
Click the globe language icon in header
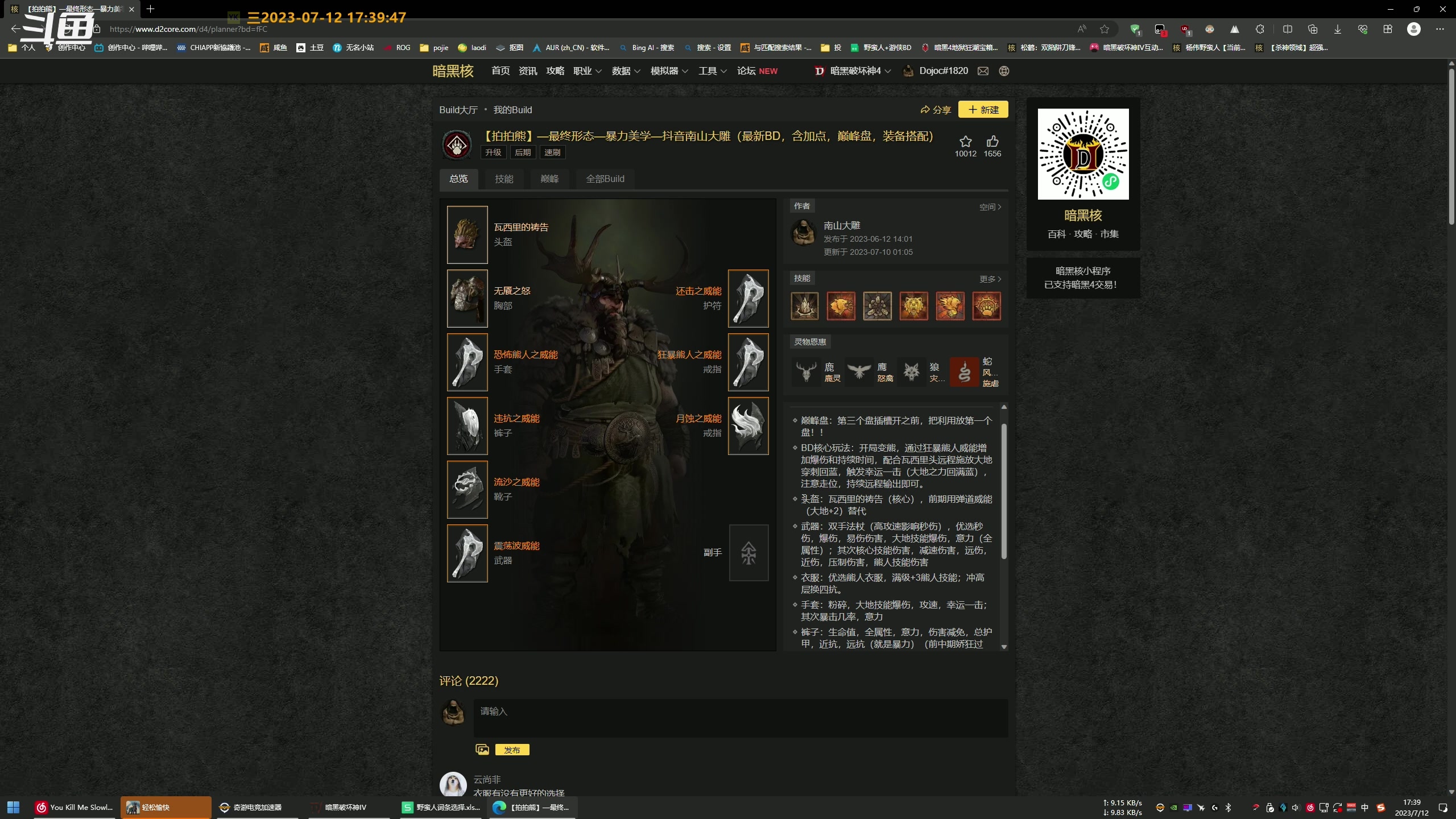pyautogui.click(x=1004, y=71)
